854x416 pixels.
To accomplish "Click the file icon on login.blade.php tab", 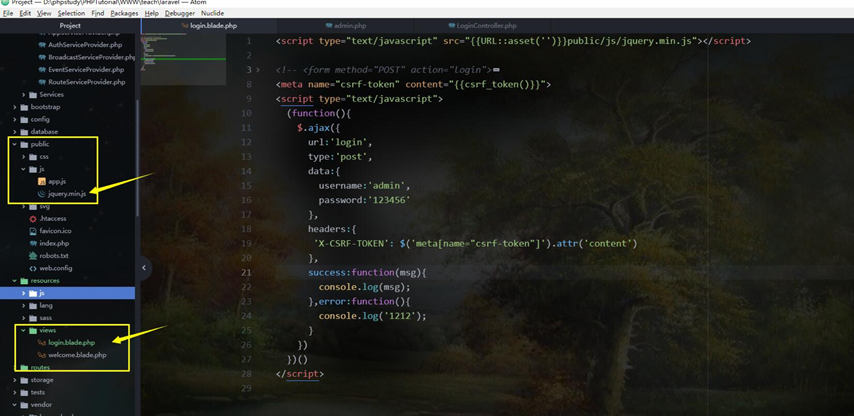I will (x=185, y=26).
